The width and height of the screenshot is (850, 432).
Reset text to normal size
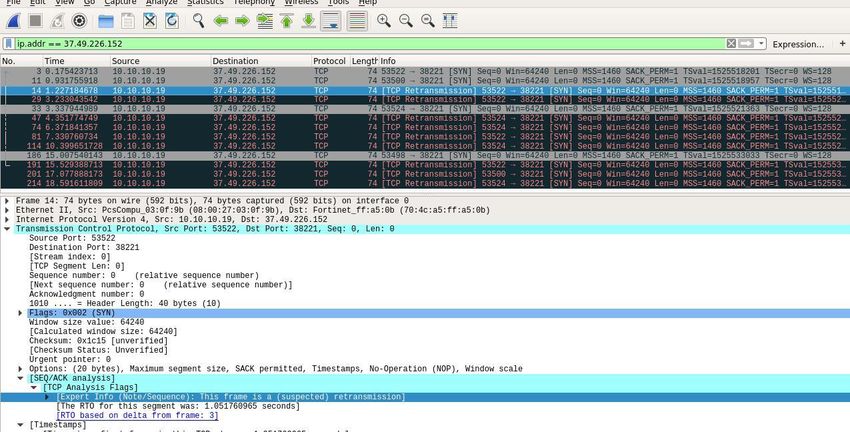(x=428, y=21)
